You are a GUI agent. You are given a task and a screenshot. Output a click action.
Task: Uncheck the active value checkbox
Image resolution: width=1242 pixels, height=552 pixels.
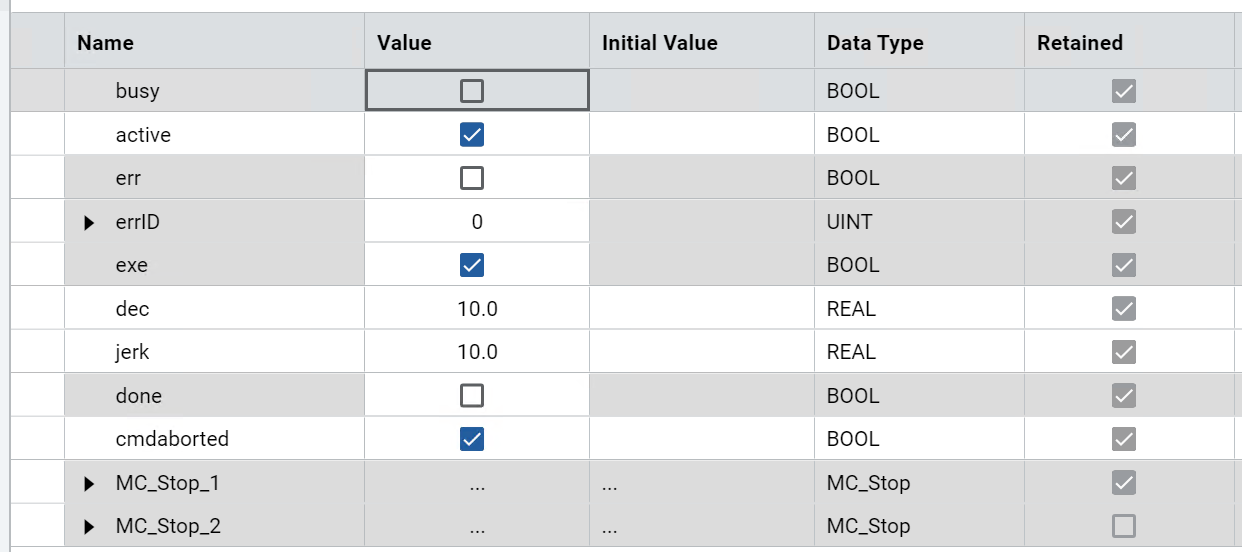472,135
